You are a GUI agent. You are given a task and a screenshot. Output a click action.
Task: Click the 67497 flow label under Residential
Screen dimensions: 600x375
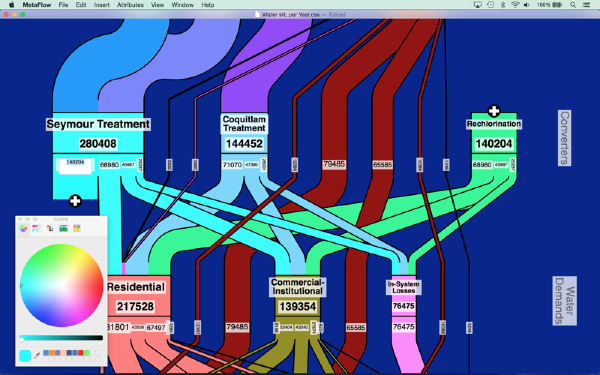click(156, 328)
